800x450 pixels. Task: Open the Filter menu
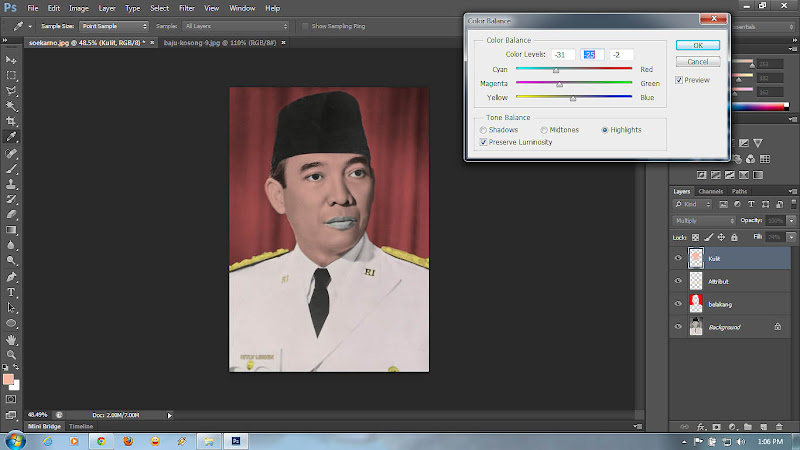coord(187,8)
